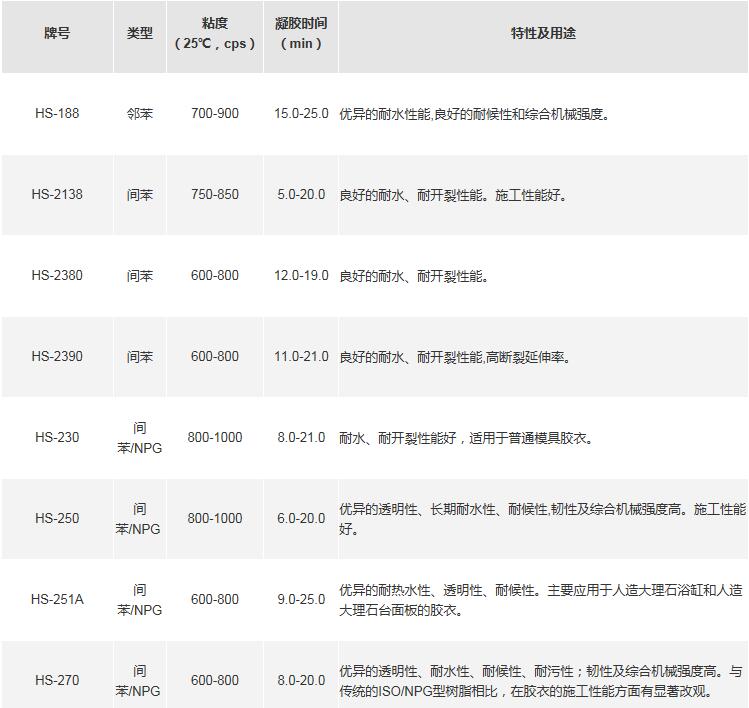Screen dimensions: 749x708
Task: Select the HS-230 product cell
Action: pos(57,438)
